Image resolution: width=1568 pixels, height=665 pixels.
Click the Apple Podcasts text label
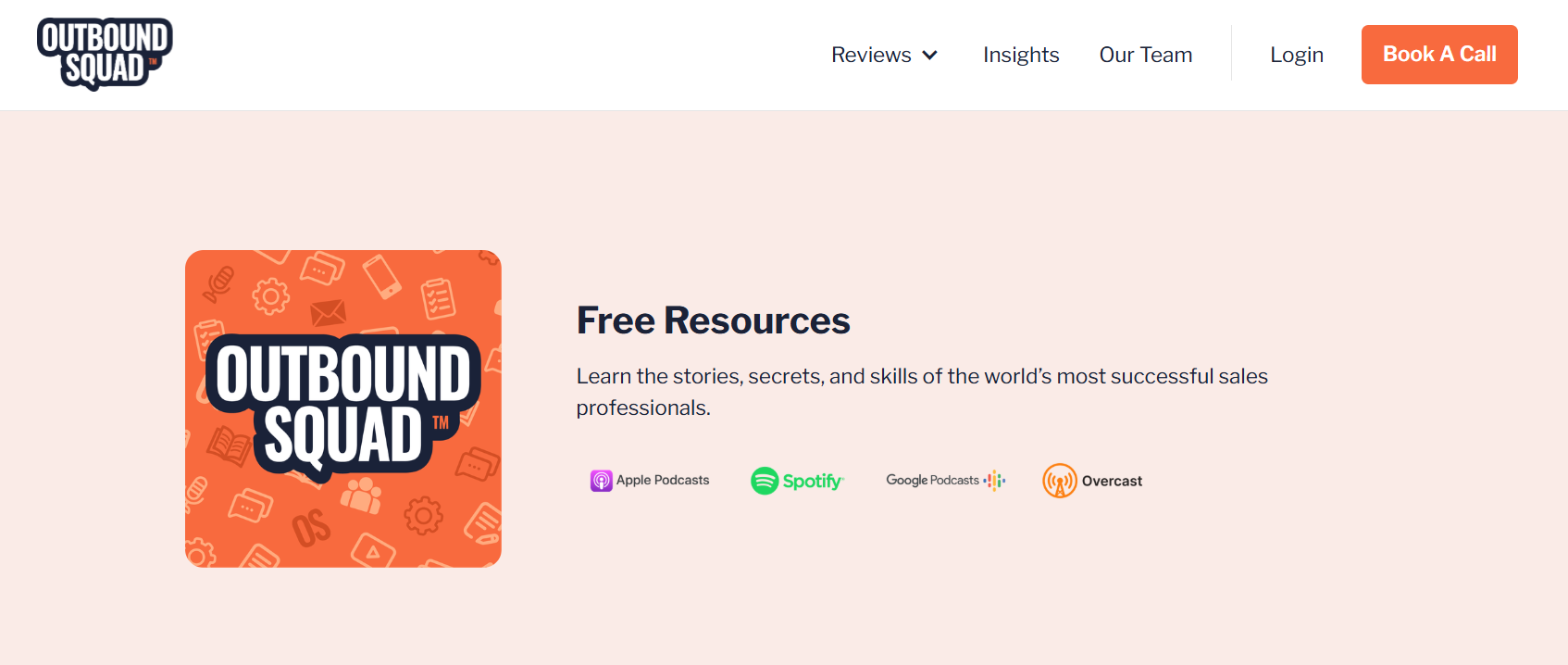tap(663, 480)
